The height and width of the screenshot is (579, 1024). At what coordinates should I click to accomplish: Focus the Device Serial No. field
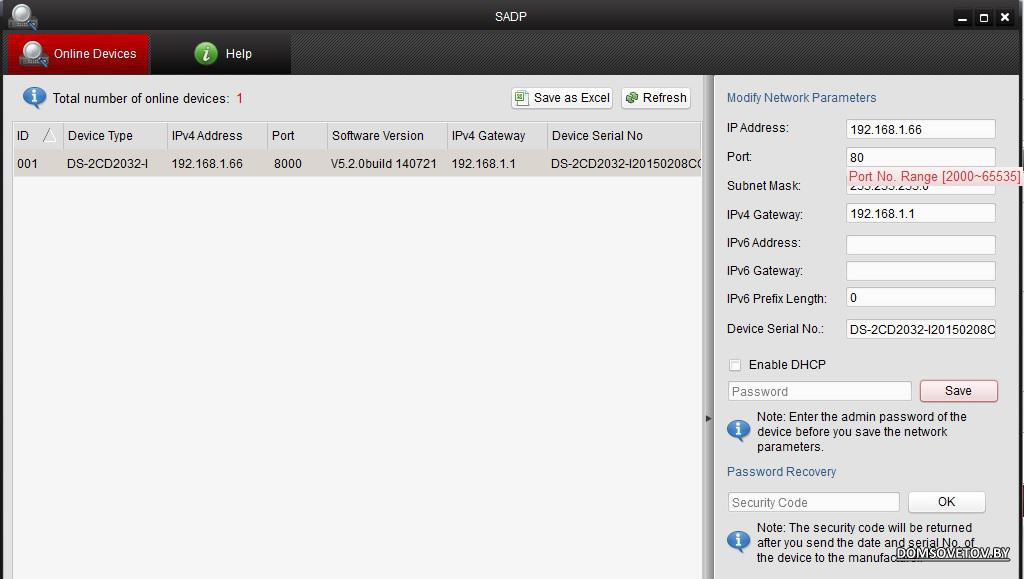(x=921, y=329)
